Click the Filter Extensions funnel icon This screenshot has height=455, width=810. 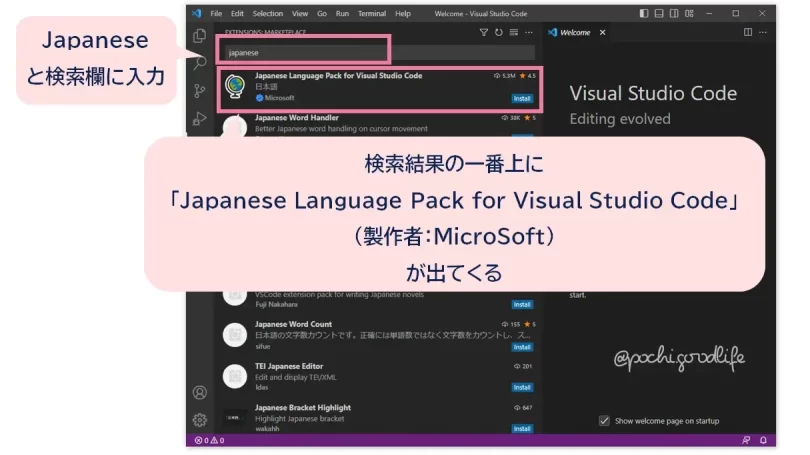pos(484,33)
